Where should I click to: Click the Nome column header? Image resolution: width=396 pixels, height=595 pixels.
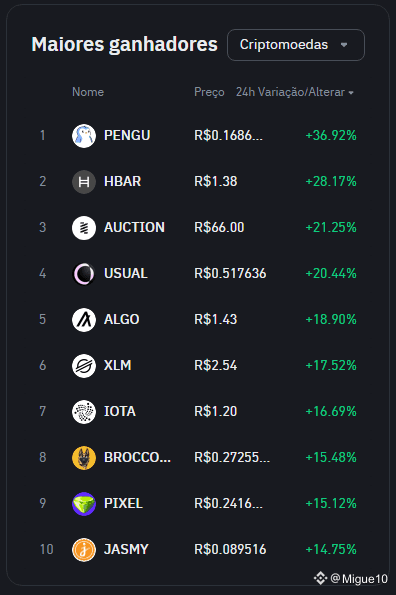88,92
